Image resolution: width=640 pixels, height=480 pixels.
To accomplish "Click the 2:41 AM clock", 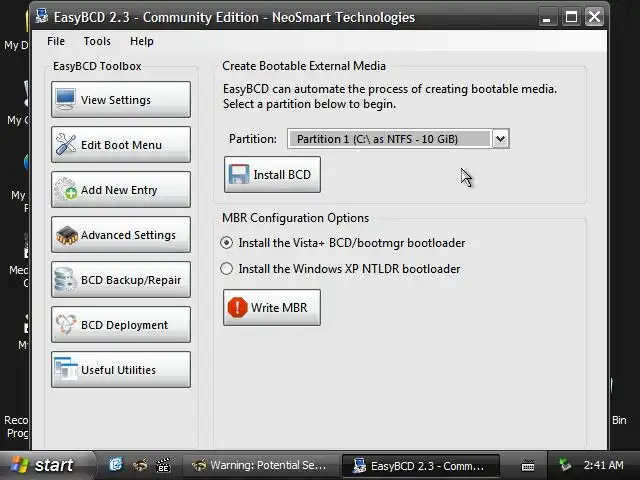I will pos(603,465).
